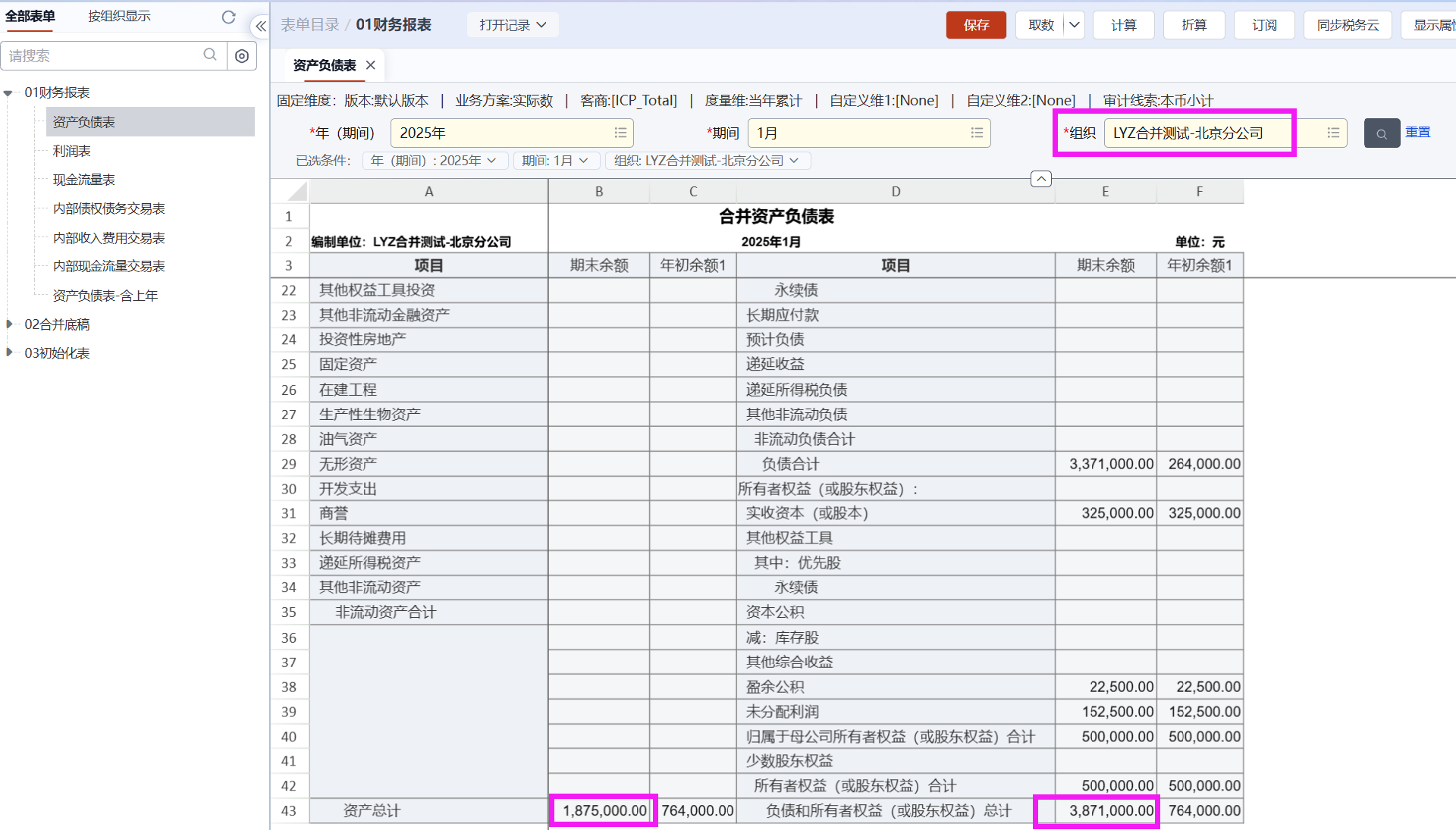Collapse the 01财务报表 tree node
Screen dimensions: 1456x830
(x=8, y=93)
